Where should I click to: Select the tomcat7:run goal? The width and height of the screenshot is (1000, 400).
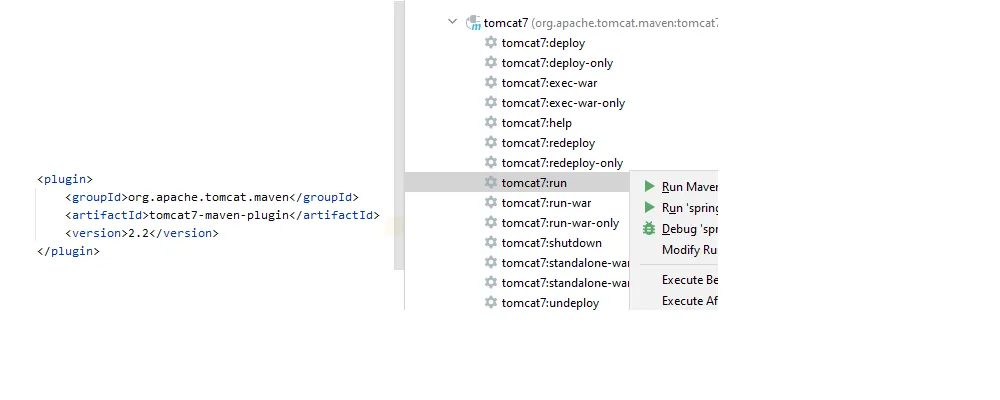[534, 183]
